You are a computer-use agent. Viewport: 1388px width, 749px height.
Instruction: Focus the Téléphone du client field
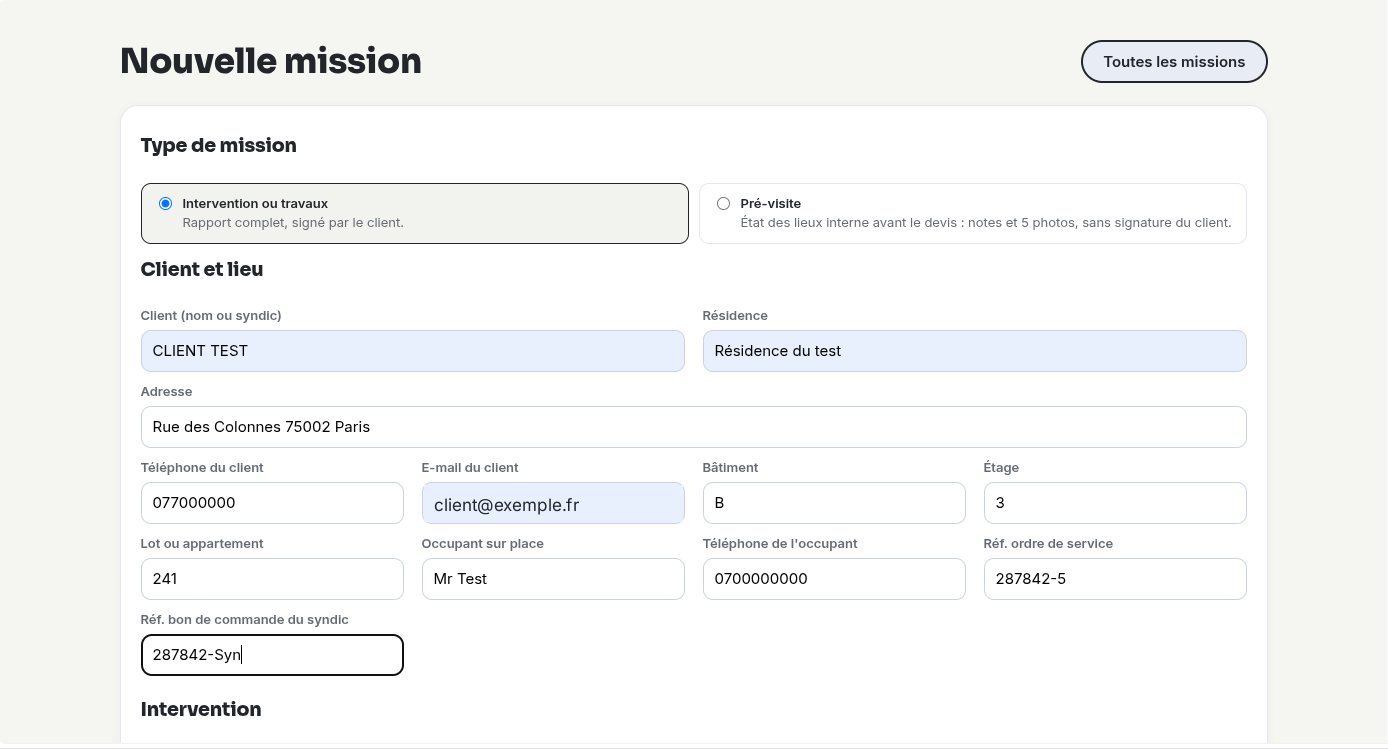[x=272, y=503]
